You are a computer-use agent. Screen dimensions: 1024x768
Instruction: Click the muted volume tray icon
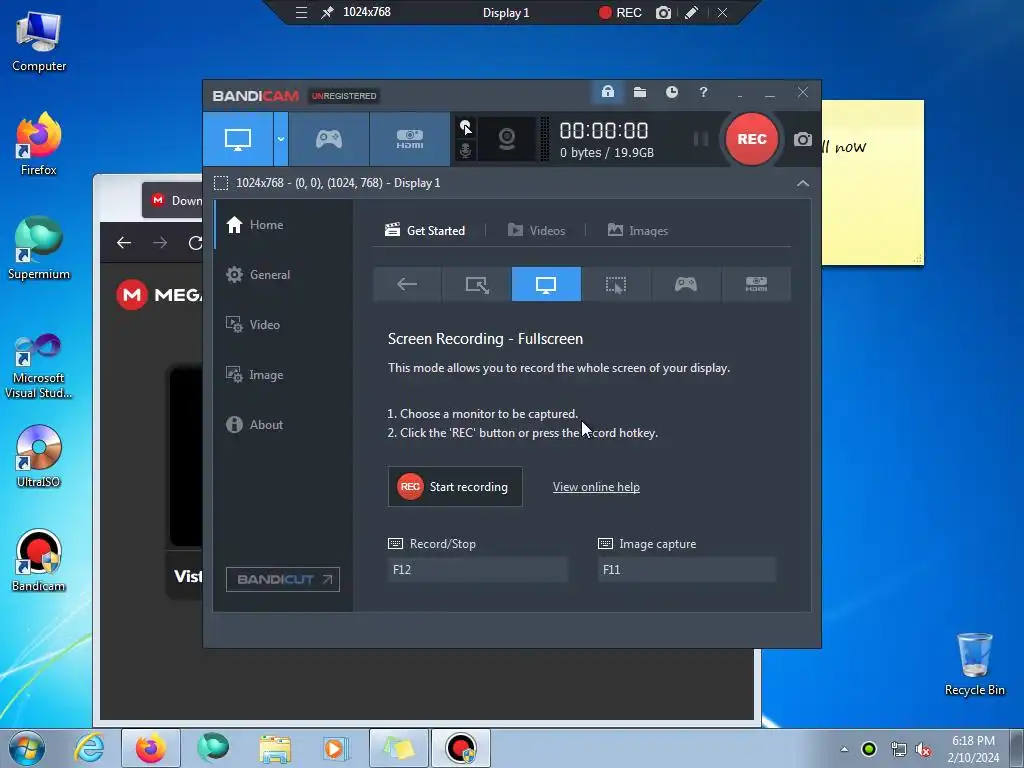[923, 749]
